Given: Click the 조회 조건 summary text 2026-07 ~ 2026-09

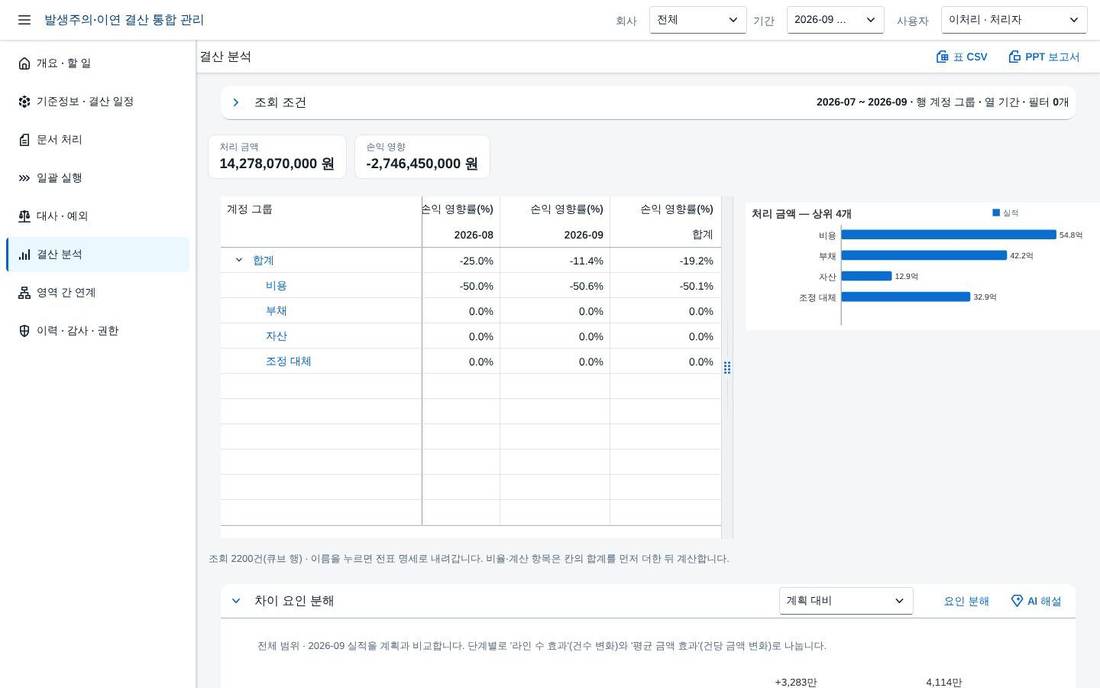Looking at the screenshot, I should click(942, 102).
